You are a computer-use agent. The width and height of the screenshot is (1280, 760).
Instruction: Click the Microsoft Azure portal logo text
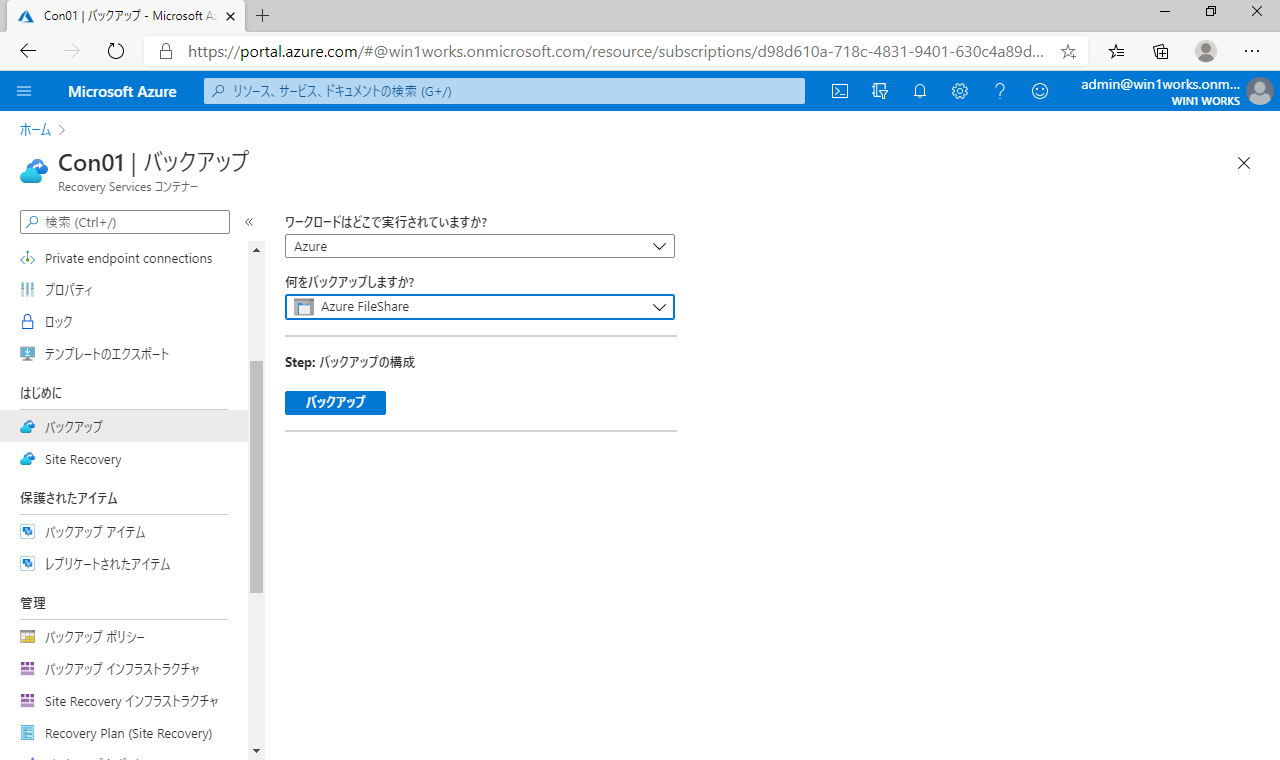coord(122,91)
